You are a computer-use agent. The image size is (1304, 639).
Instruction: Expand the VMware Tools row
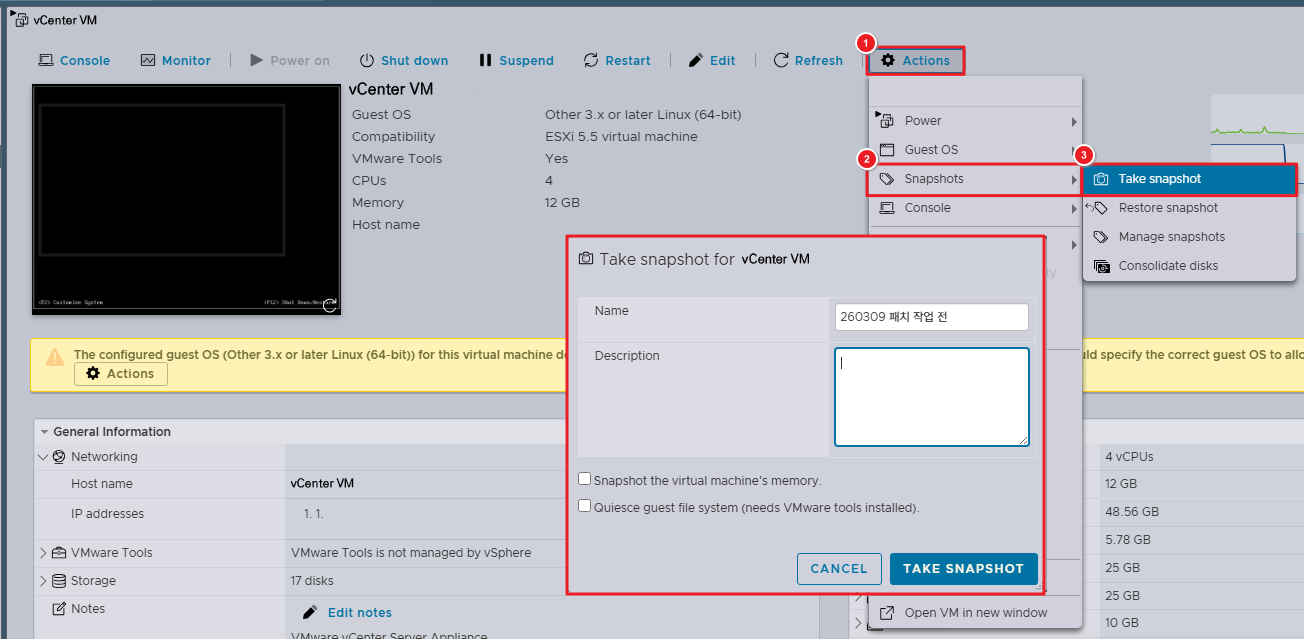pyautogui.click(x=43, y=553)
